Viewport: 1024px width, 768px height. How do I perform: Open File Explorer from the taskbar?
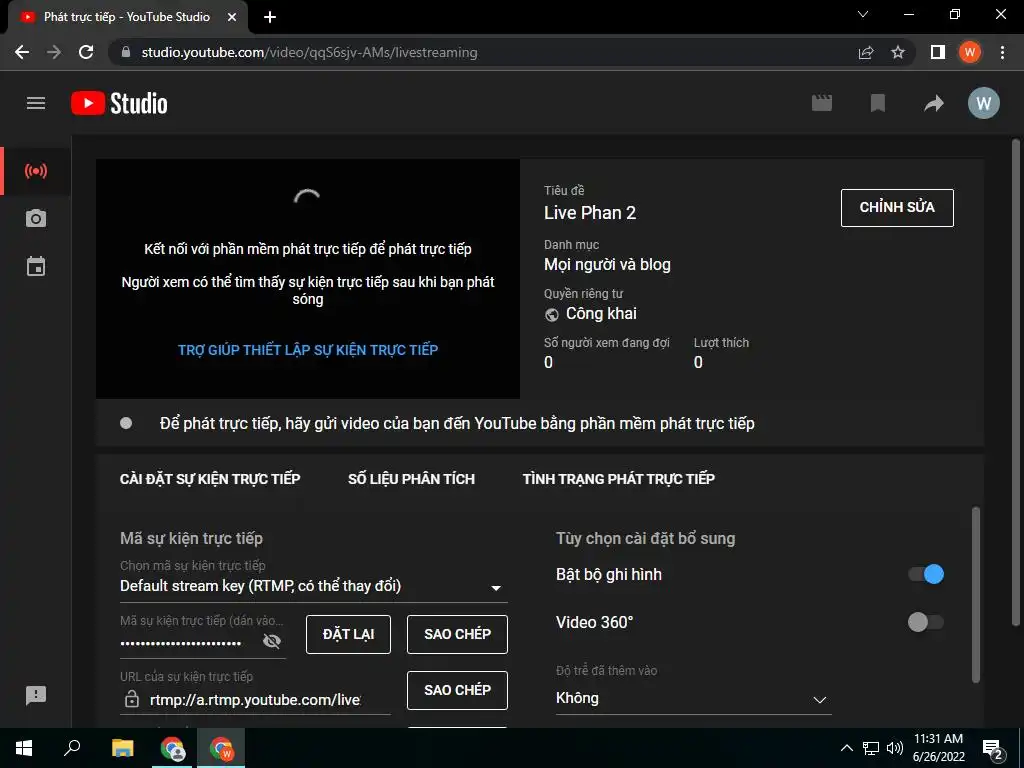(x=122, y=748)
